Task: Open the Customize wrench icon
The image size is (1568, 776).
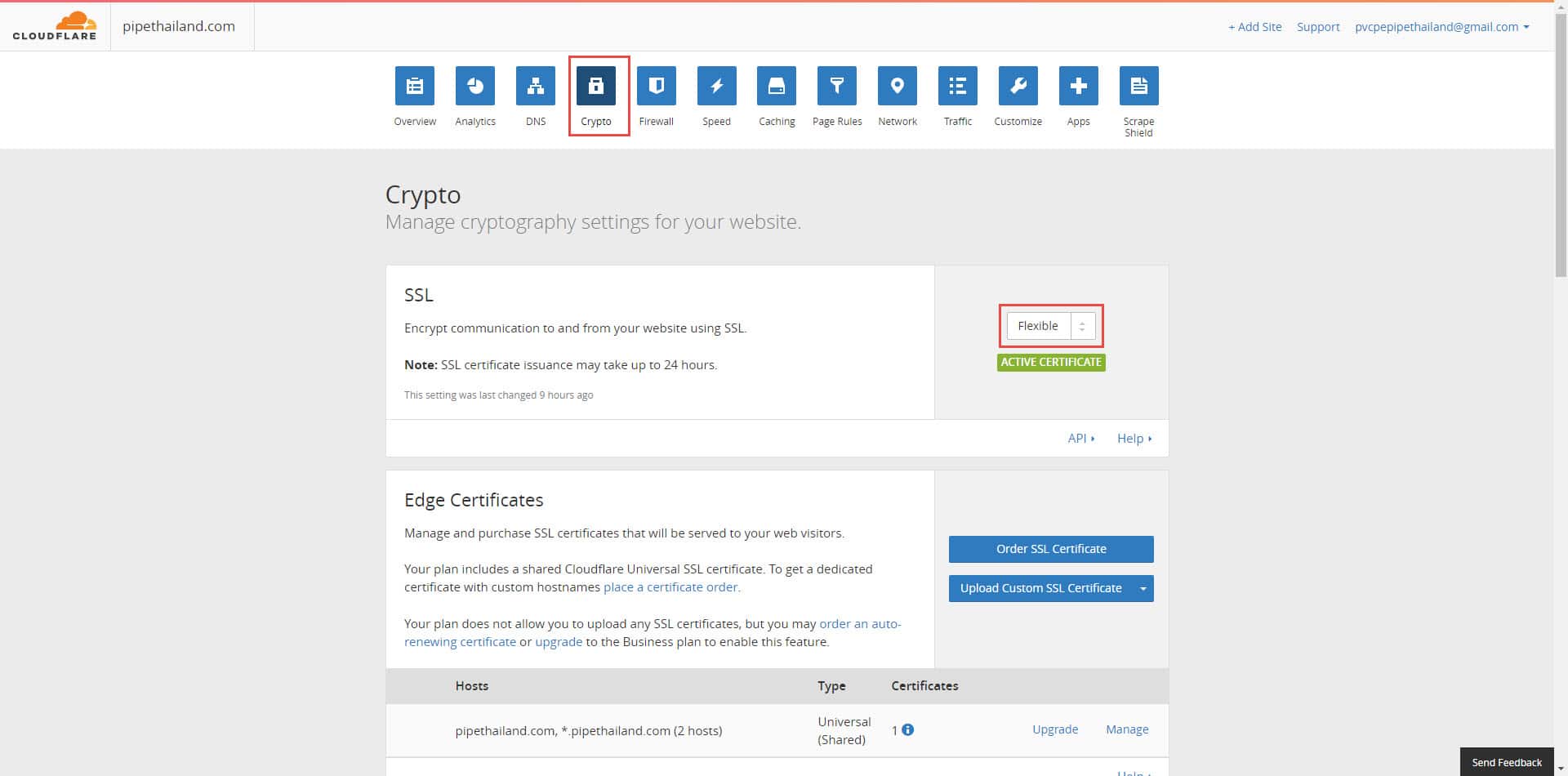Action: pyautogui.click(x=1018, y=86)
